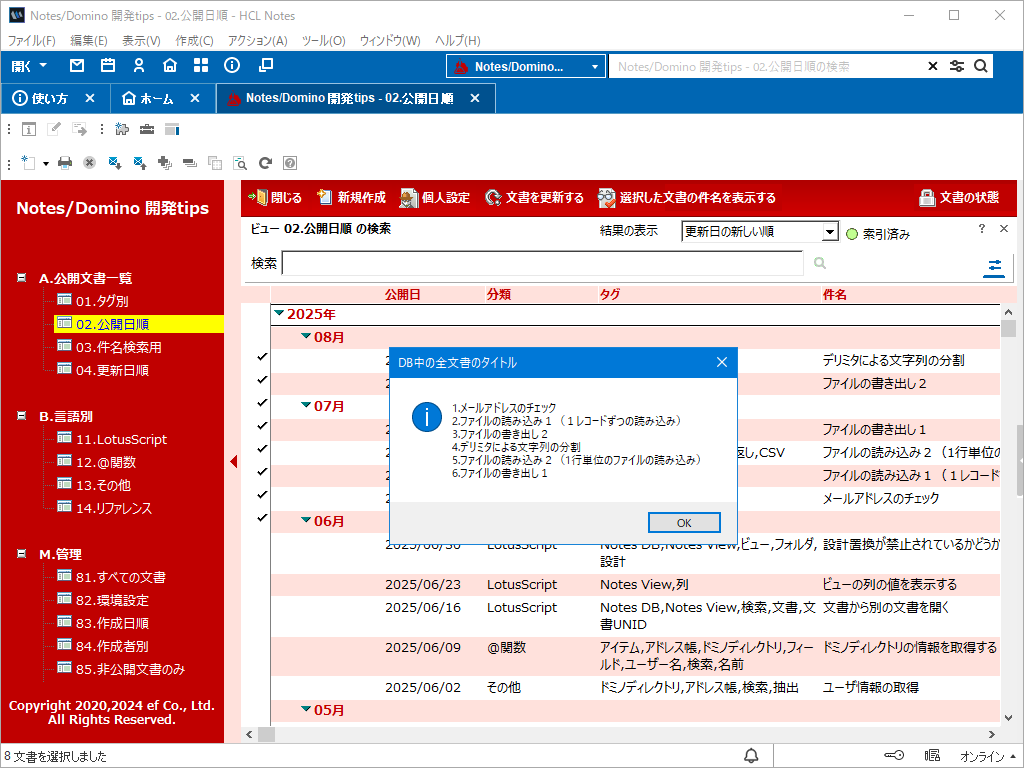Open the Contacts person icon
Screen dimensions: 1024x768
[139, 66]
